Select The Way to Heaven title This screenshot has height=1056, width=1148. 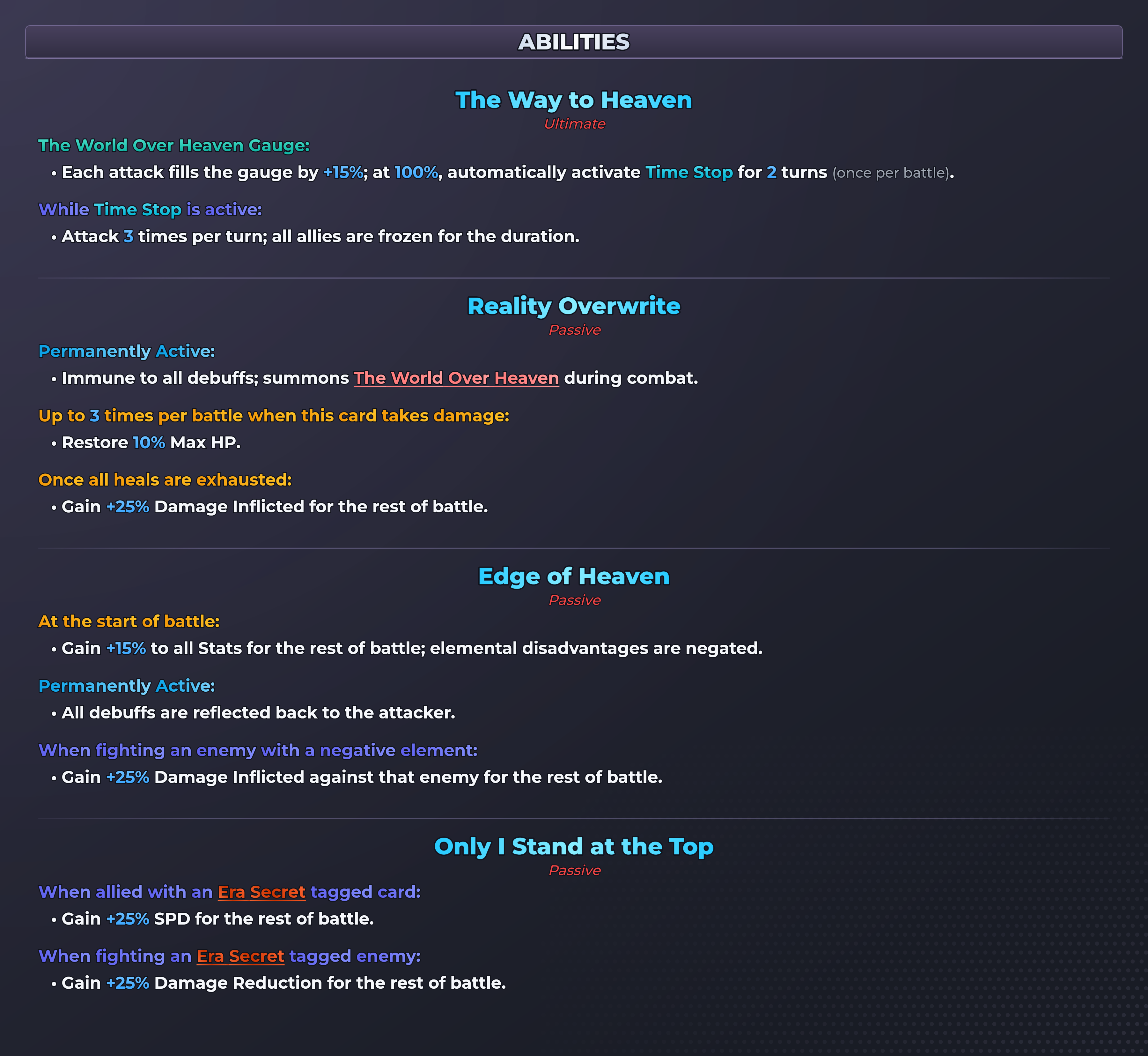click(574, 100)
